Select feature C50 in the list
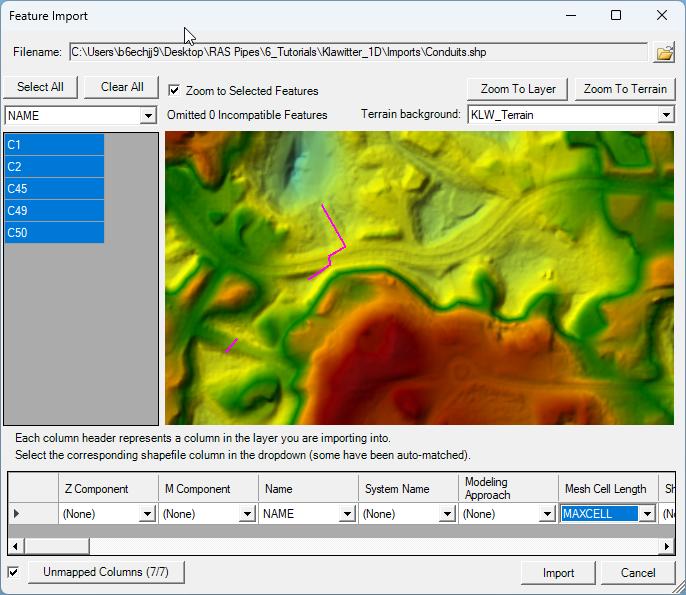Screen dimensions: 686x595 [54, 233]
